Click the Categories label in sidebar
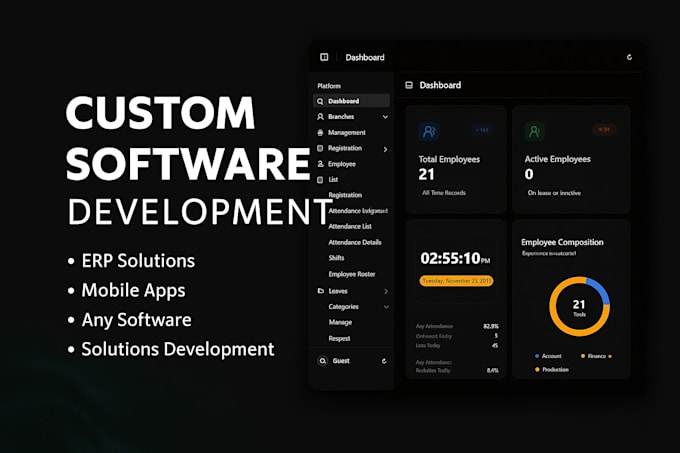The width and height of the screenshot is (680, 453). click(343, 306)
